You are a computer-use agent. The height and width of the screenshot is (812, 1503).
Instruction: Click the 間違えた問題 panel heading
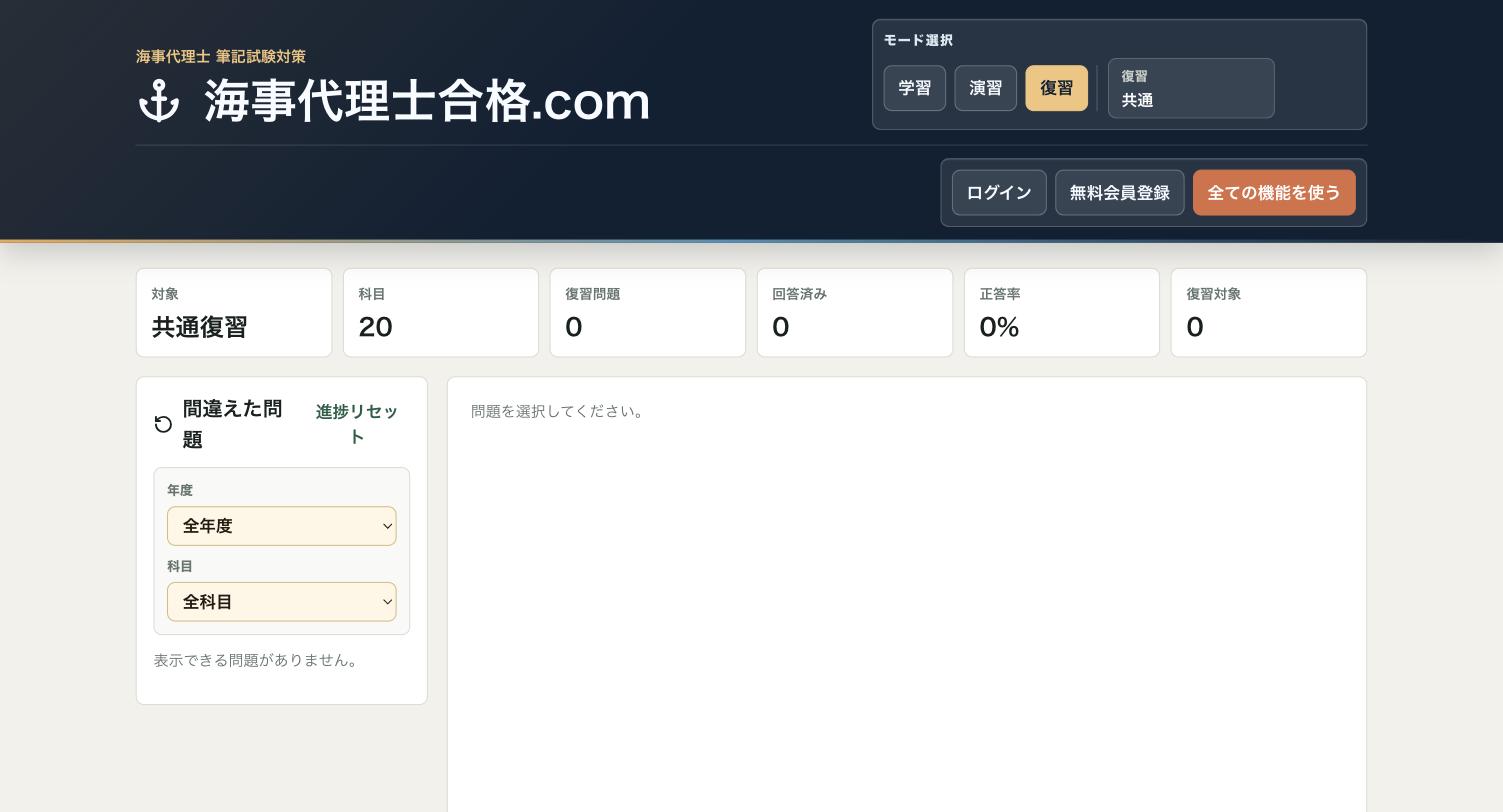pos(233,424)
